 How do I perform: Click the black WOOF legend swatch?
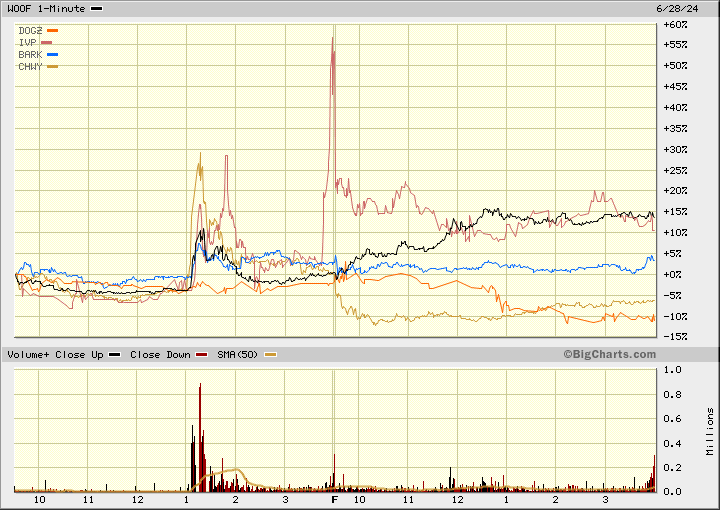click(x=97, y=9)
